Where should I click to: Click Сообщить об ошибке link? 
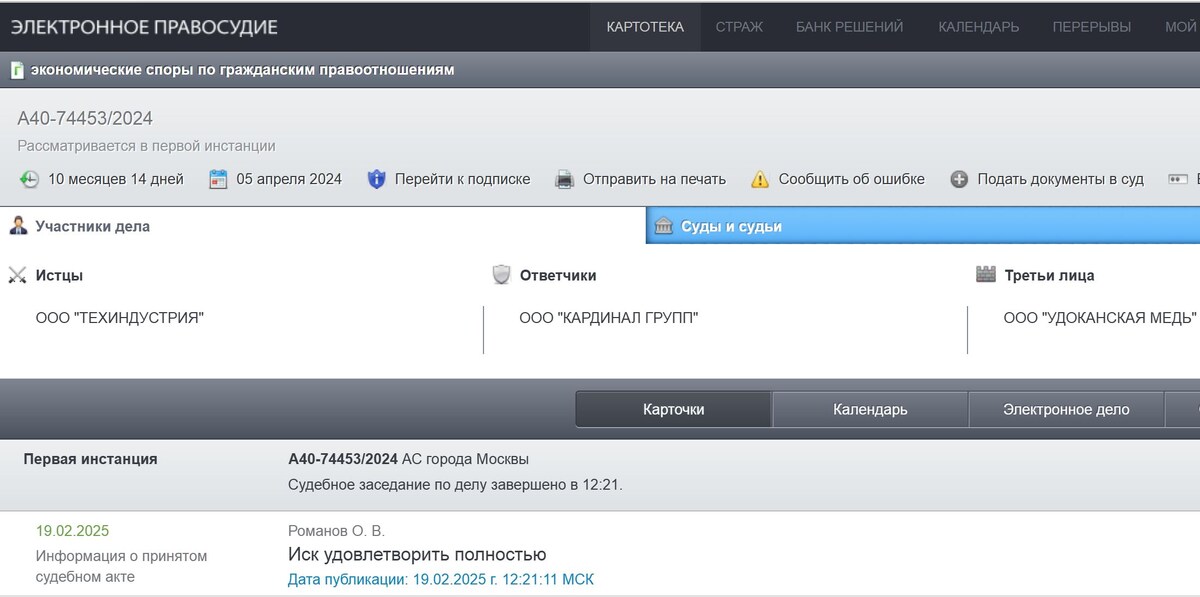(851, 180)
